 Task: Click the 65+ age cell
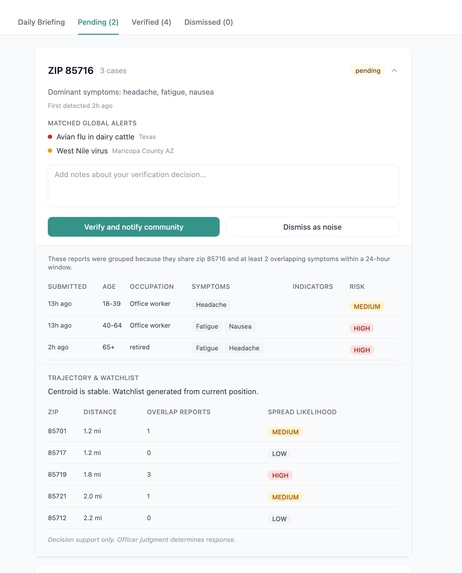[108, 347]
